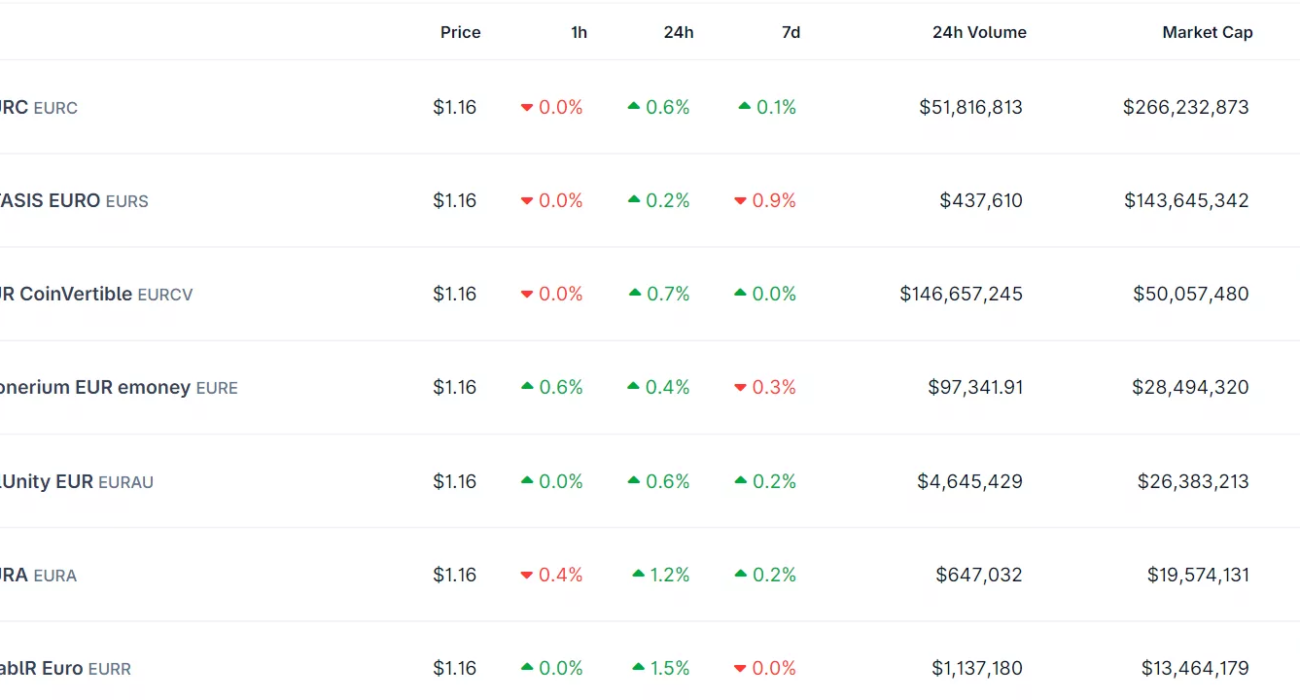This screenshot has width=1300, height=700.
Task: Sort by 7d change column header
Action: click(790, 33)
